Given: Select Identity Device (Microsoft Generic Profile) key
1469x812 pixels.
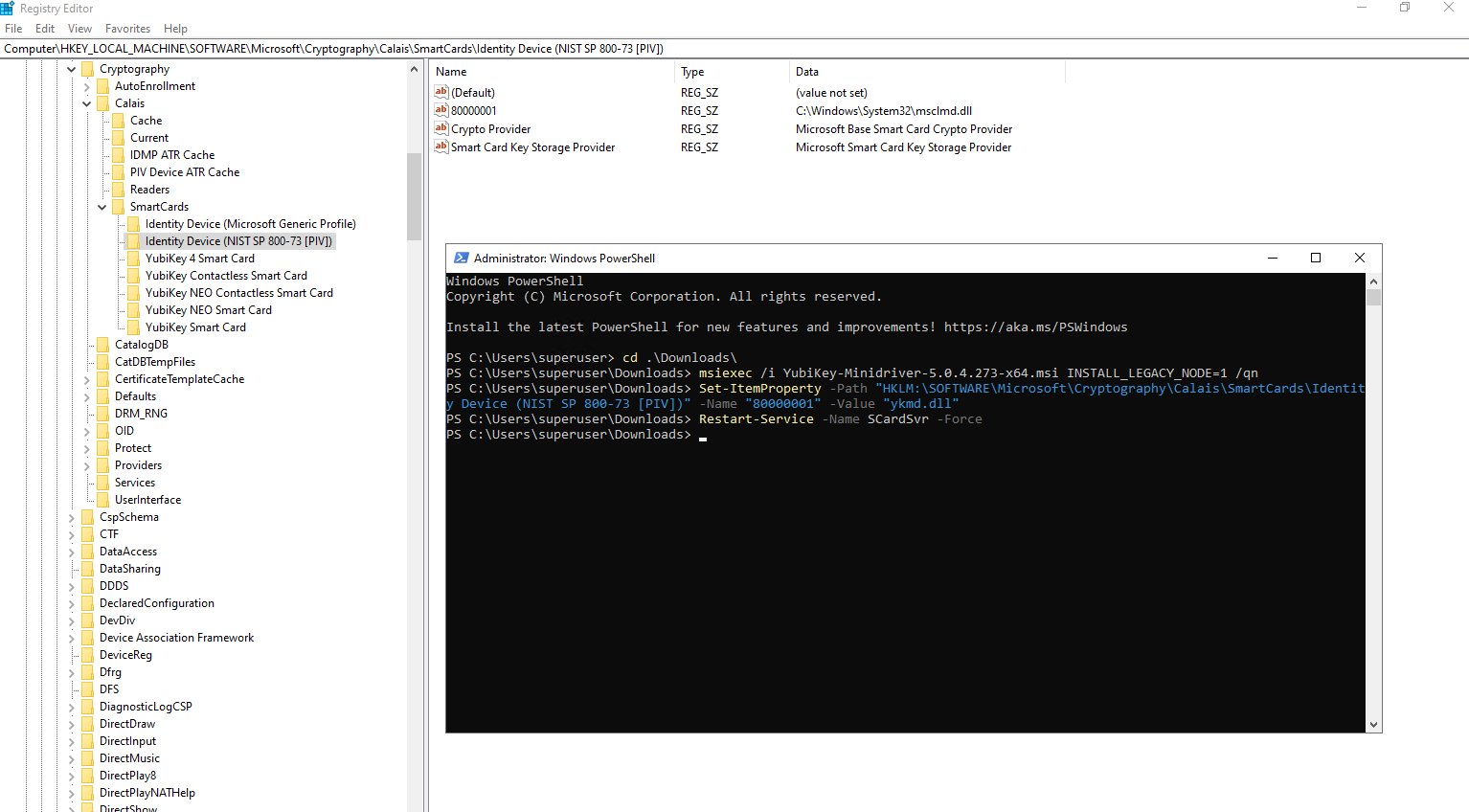Looking at the screenshot, I should click(x=250, y=224).
